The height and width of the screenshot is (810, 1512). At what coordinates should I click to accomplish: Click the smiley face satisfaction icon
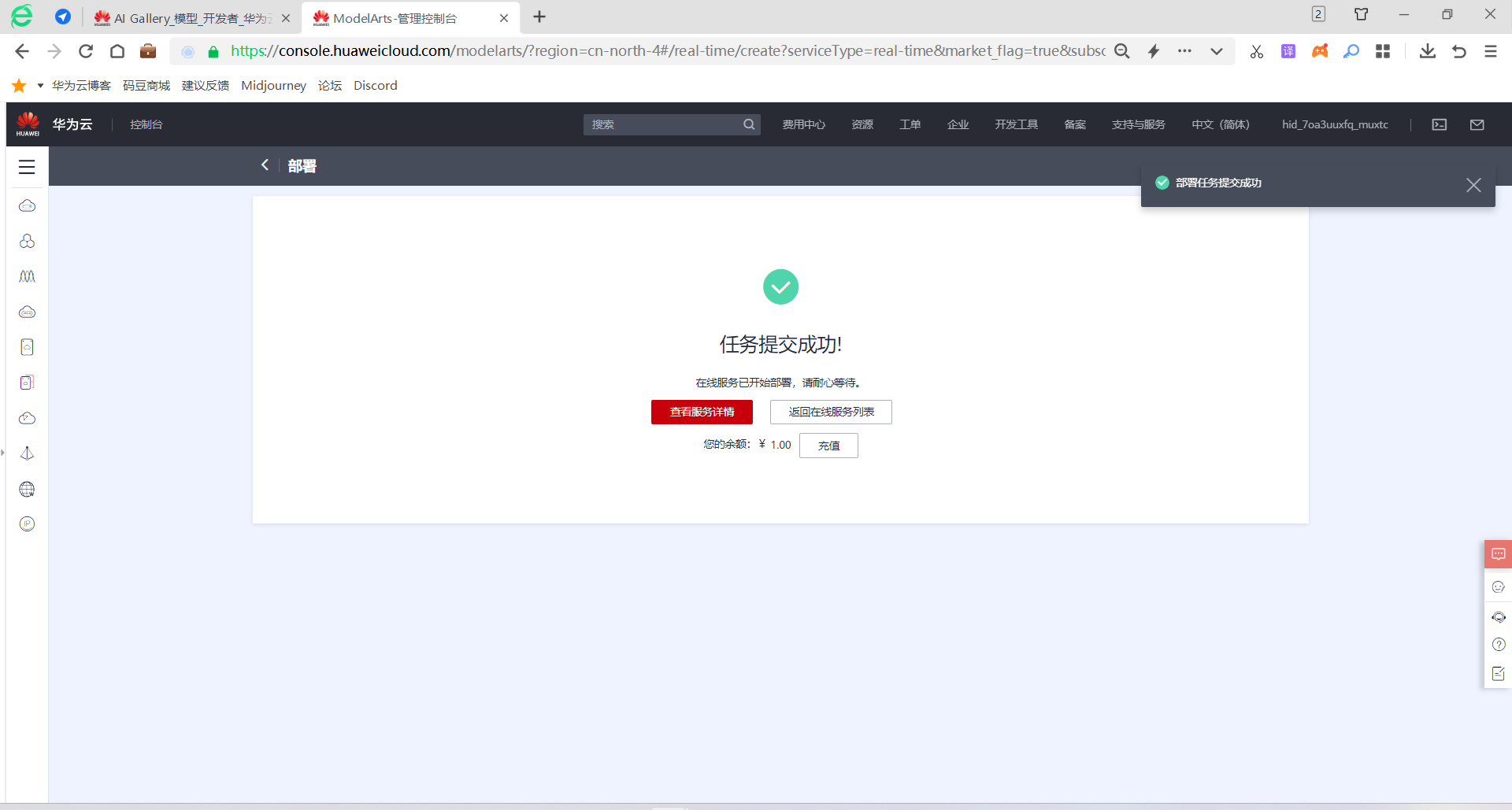coord(1499,586)
